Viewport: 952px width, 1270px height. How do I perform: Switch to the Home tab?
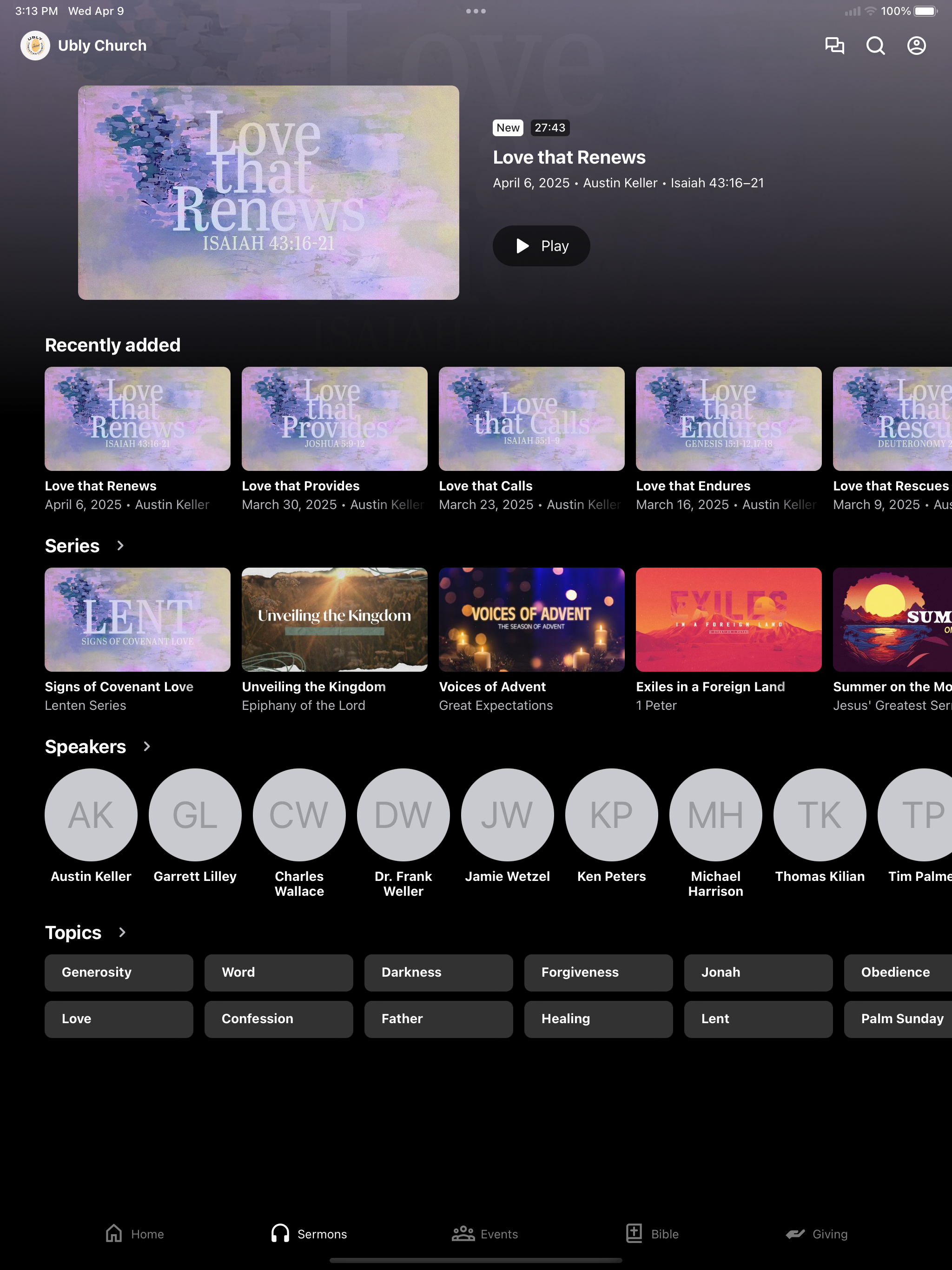click(x=135, y=1234)
